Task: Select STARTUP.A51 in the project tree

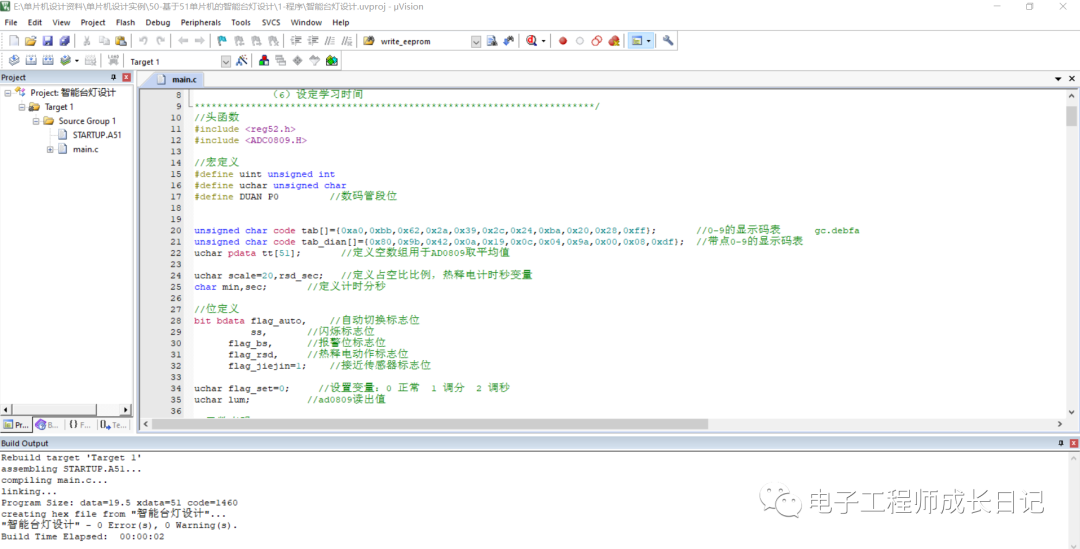Action: [x=96, y=135]
